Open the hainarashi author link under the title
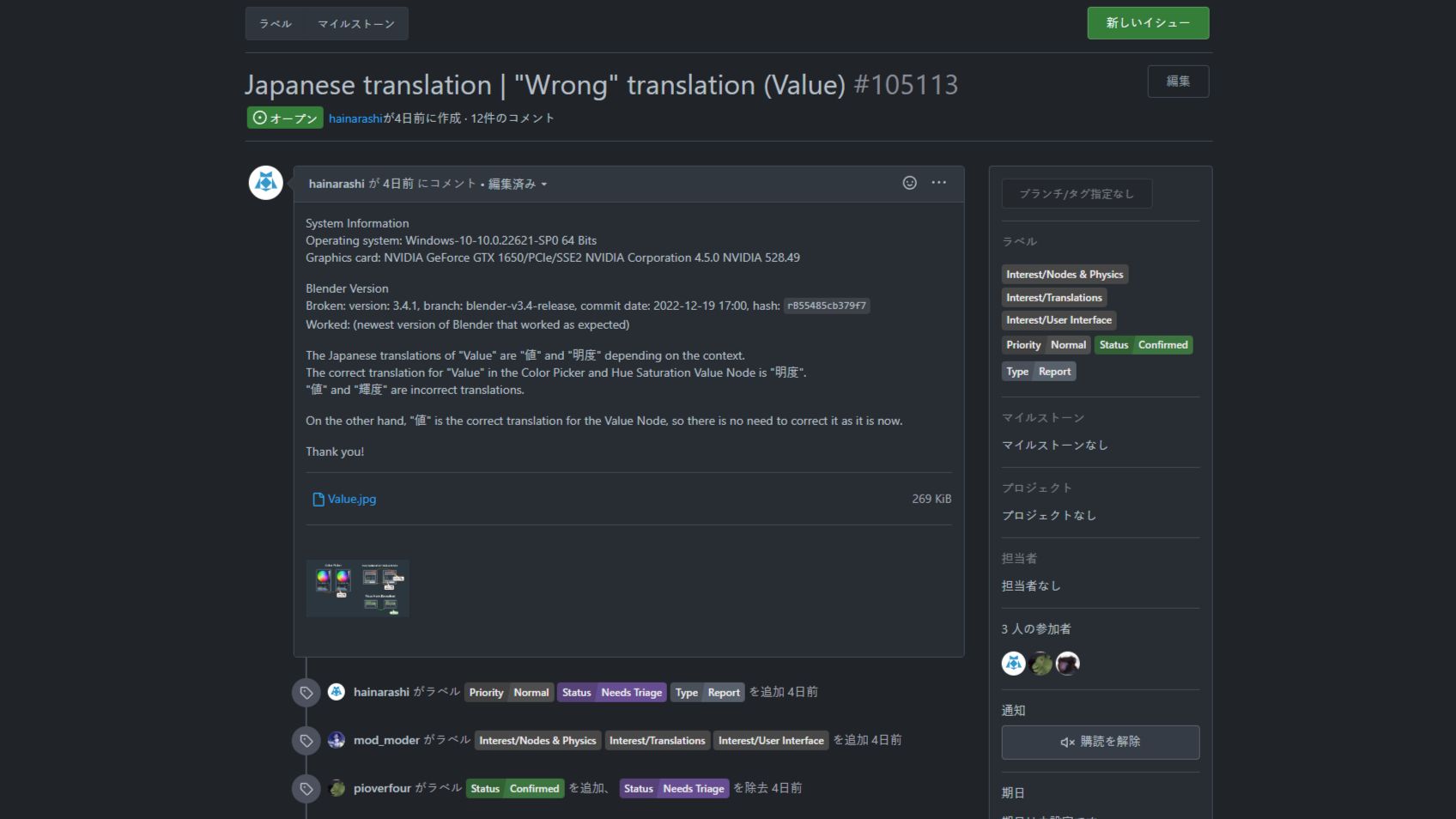The width and height of the screenshot is (1456, 819). pos(355,118)
